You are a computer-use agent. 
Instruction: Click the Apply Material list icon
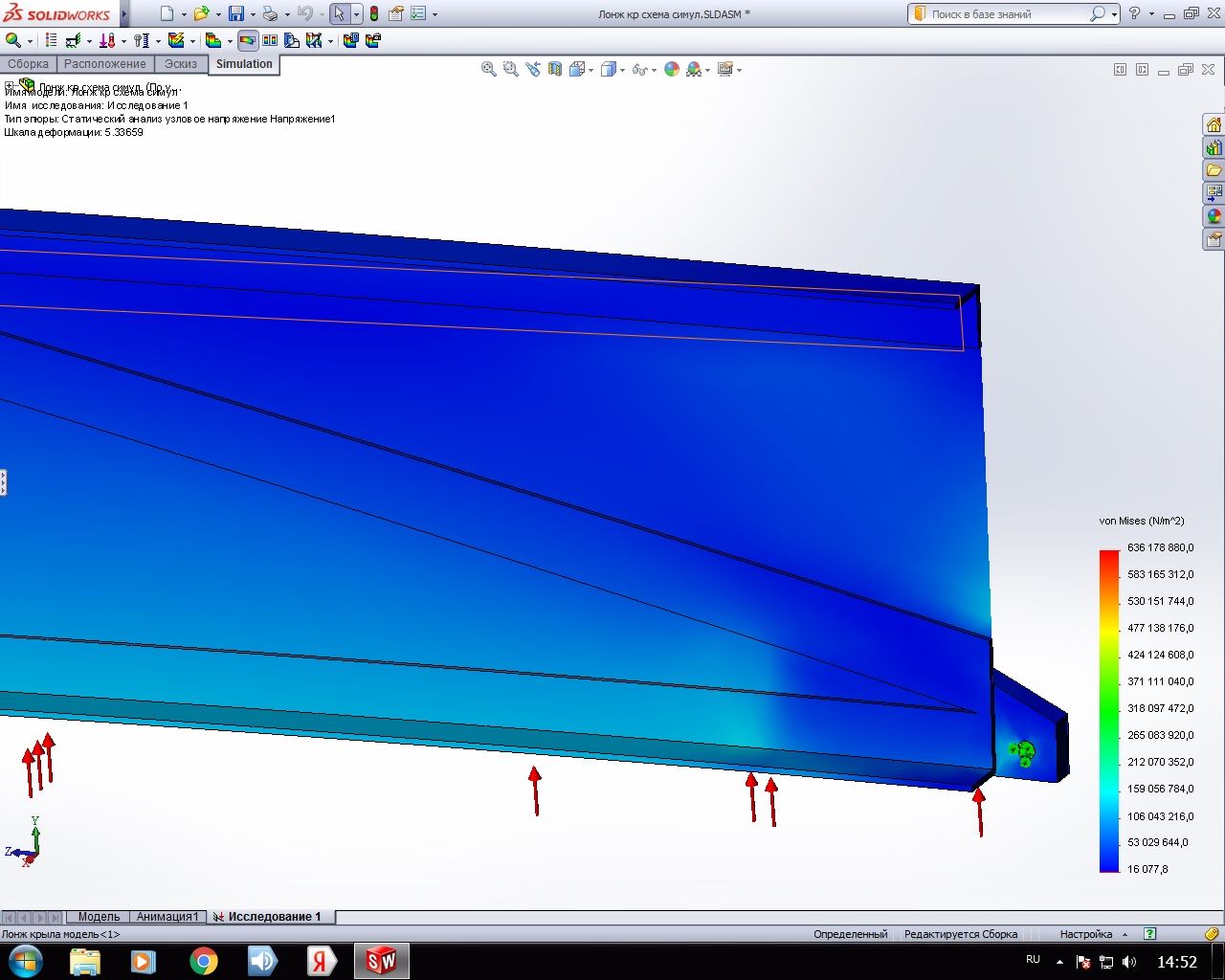click(51, 40)
